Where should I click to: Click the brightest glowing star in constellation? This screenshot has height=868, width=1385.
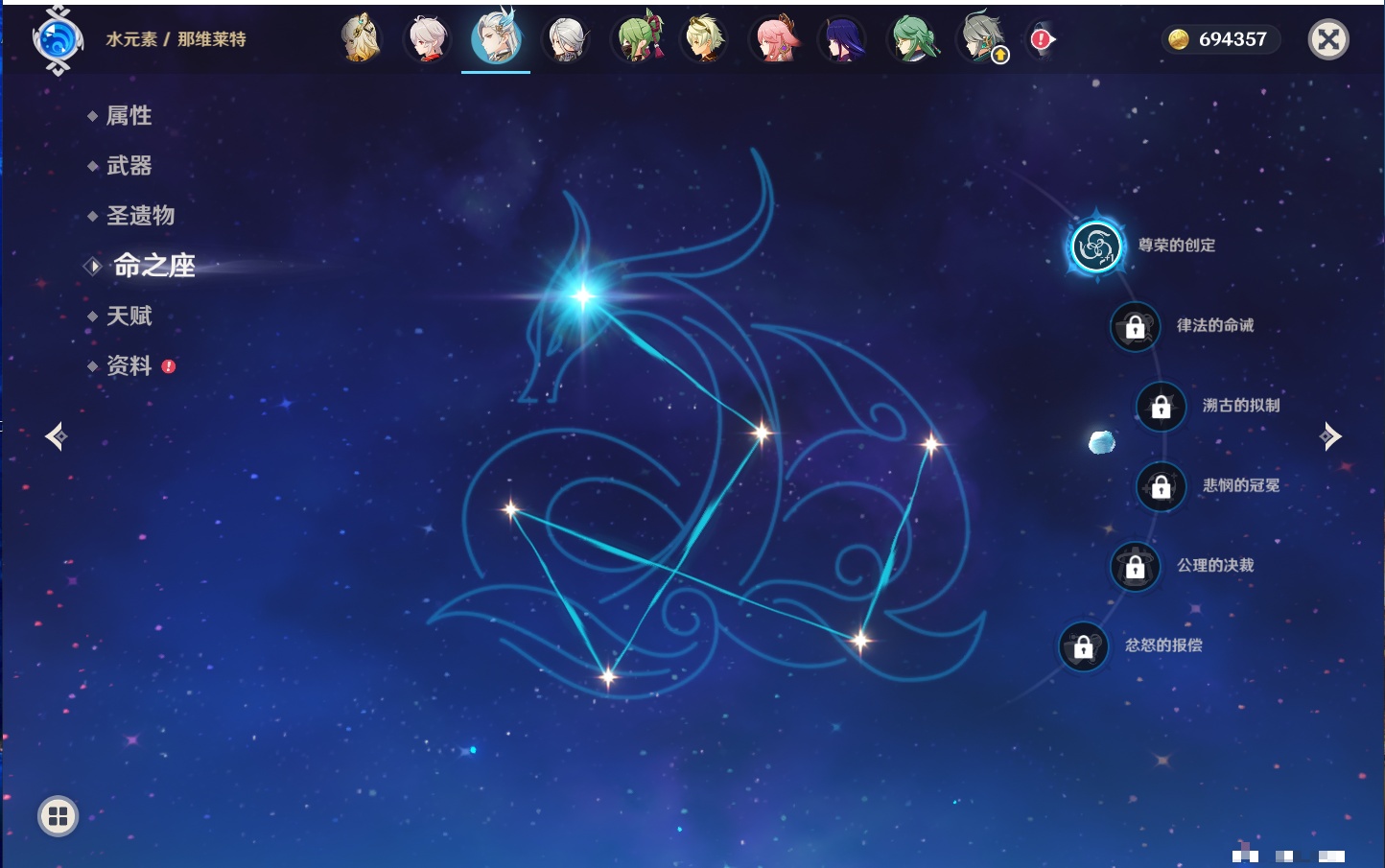(x=582, y=295)
